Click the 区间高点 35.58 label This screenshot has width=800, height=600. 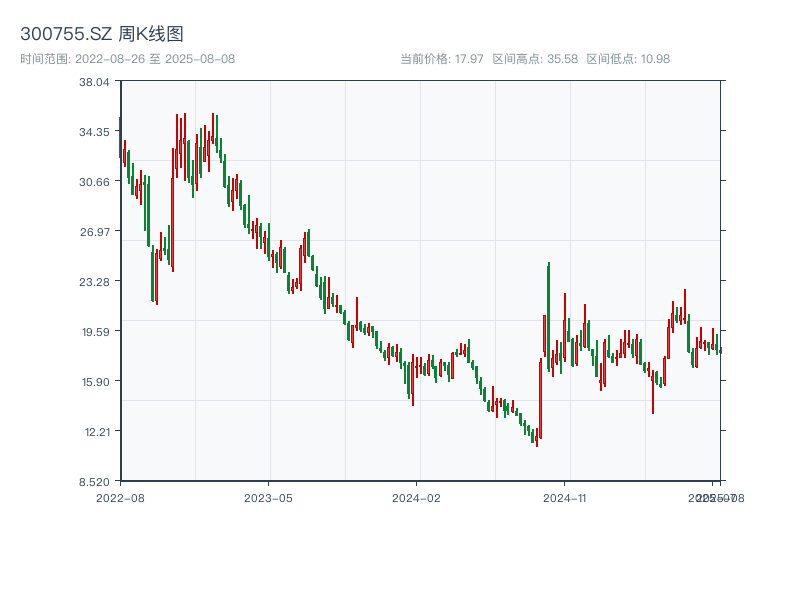point(535,59)
